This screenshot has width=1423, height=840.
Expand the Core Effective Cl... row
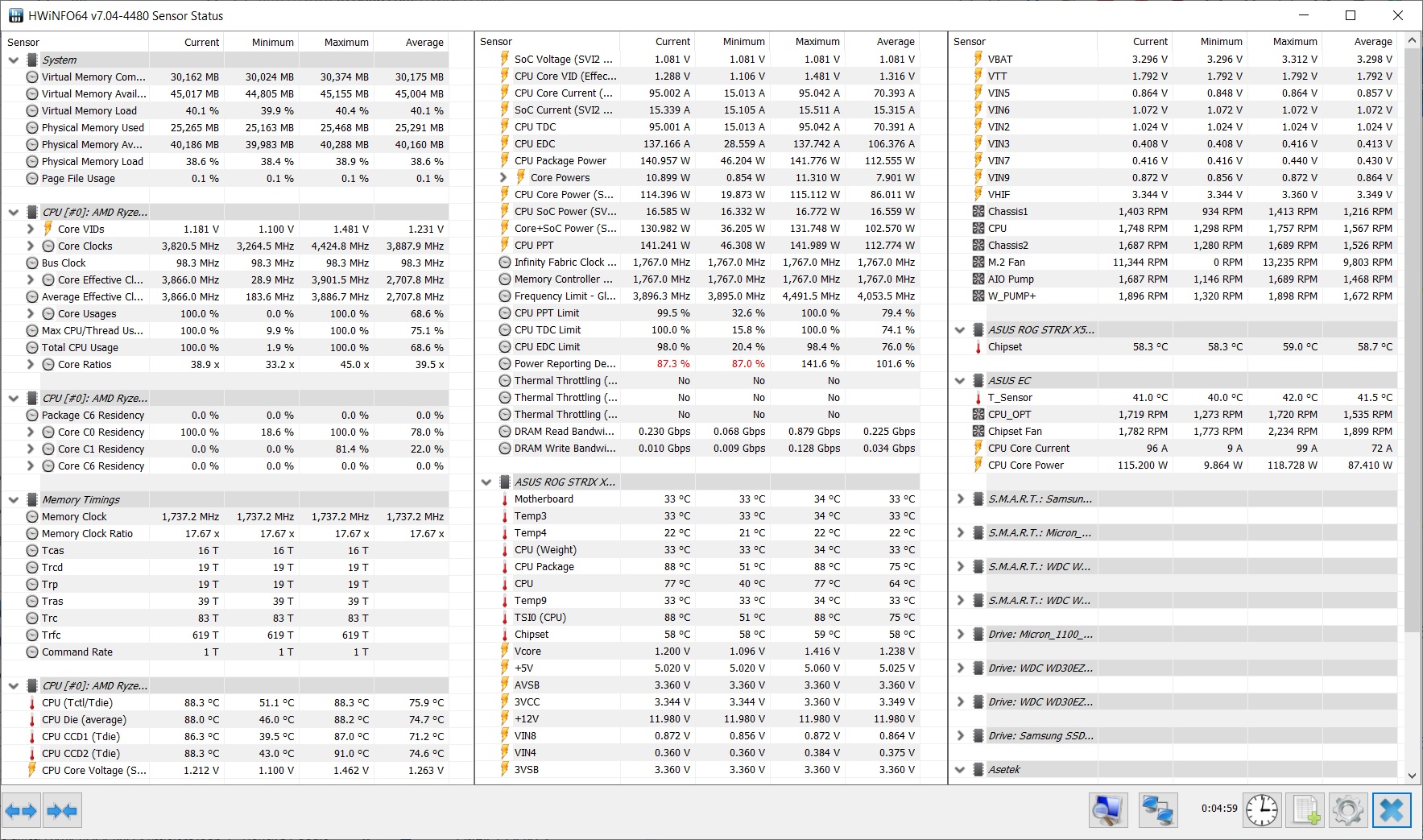pyautogui.click(x=31, y=280)
